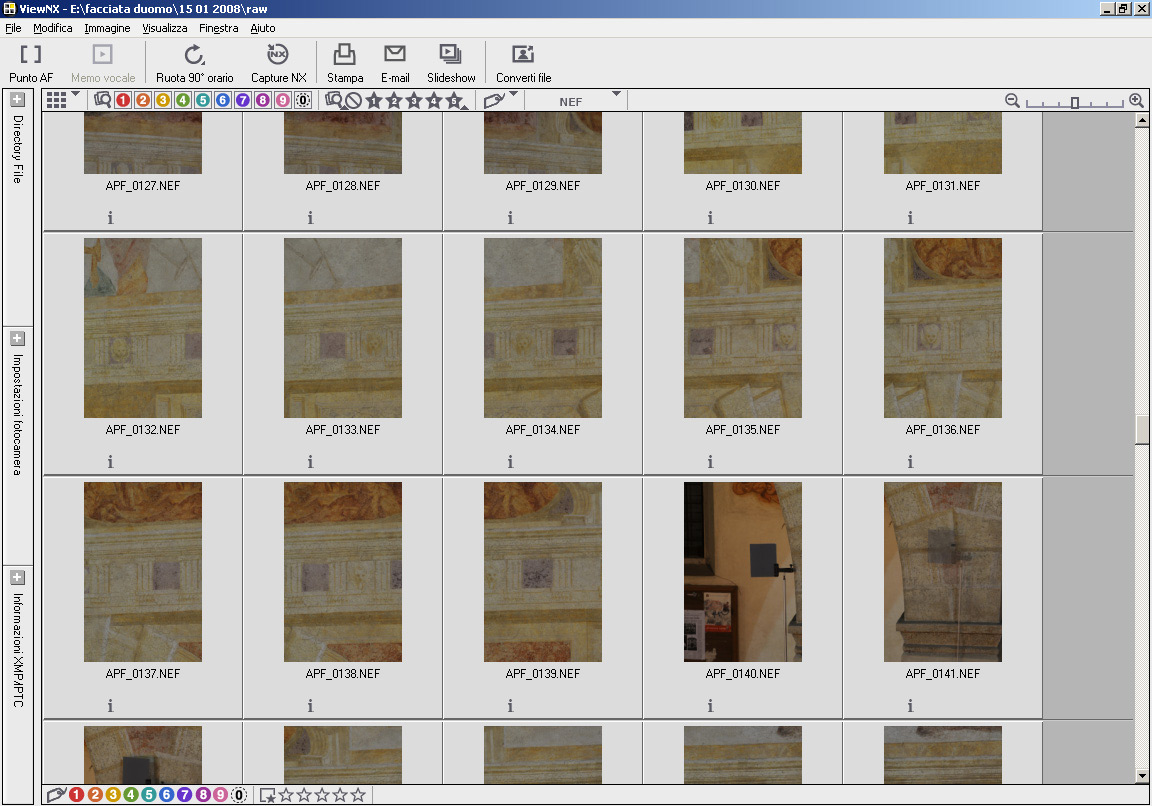Toggle the 3-star rating filter
The height and width of the screenshot is (806, 1152).
(414, 101)
